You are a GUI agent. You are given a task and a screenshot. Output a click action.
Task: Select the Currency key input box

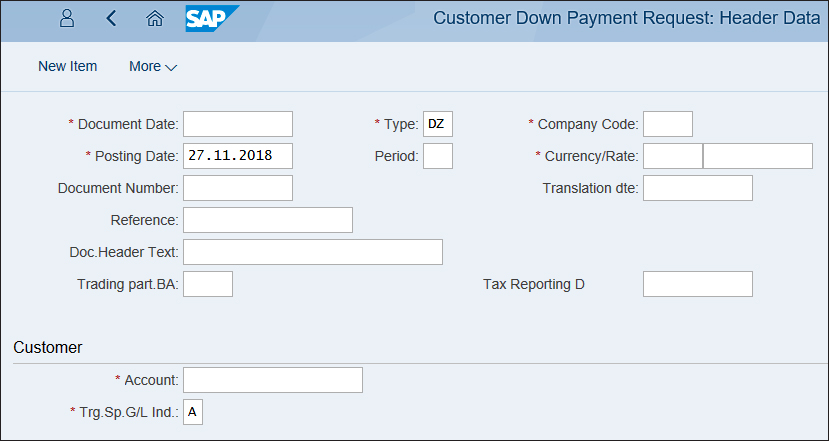(x=673, y=156)
